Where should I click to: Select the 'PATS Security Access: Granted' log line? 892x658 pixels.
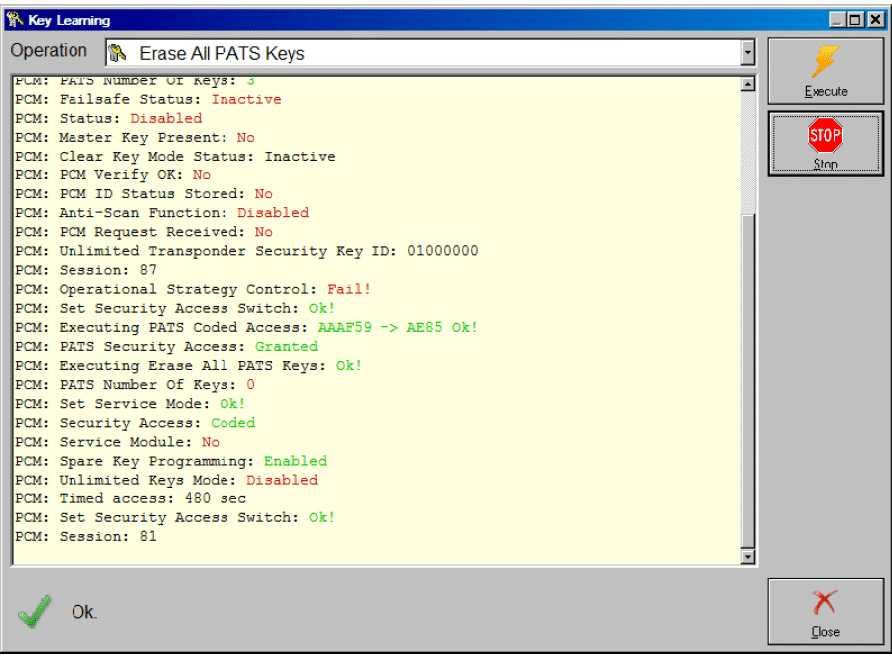pyautogui.click(x=167, y=346)
